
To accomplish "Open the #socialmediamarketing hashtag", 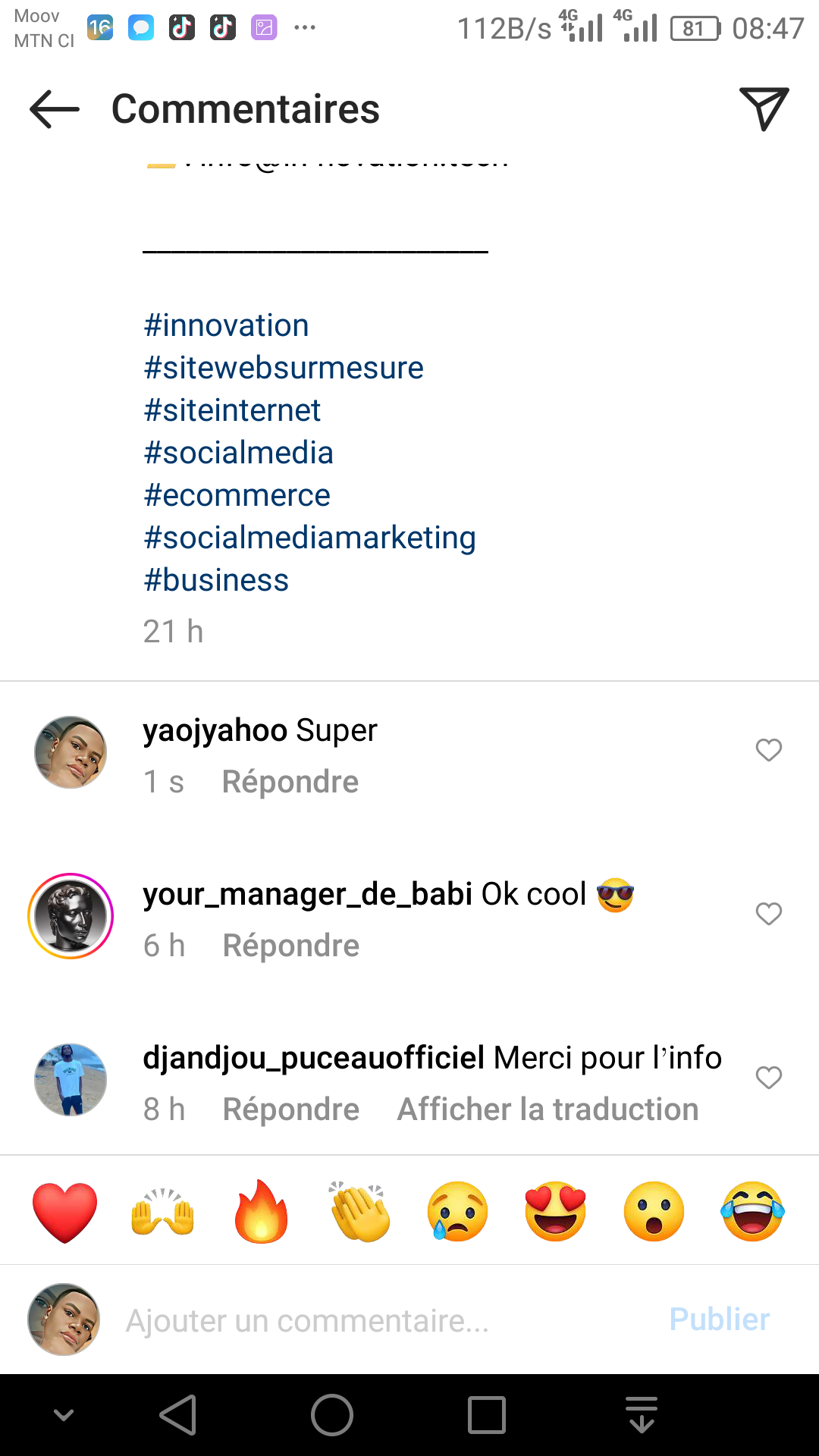I will pyautogui.click(x=309, y=538).
